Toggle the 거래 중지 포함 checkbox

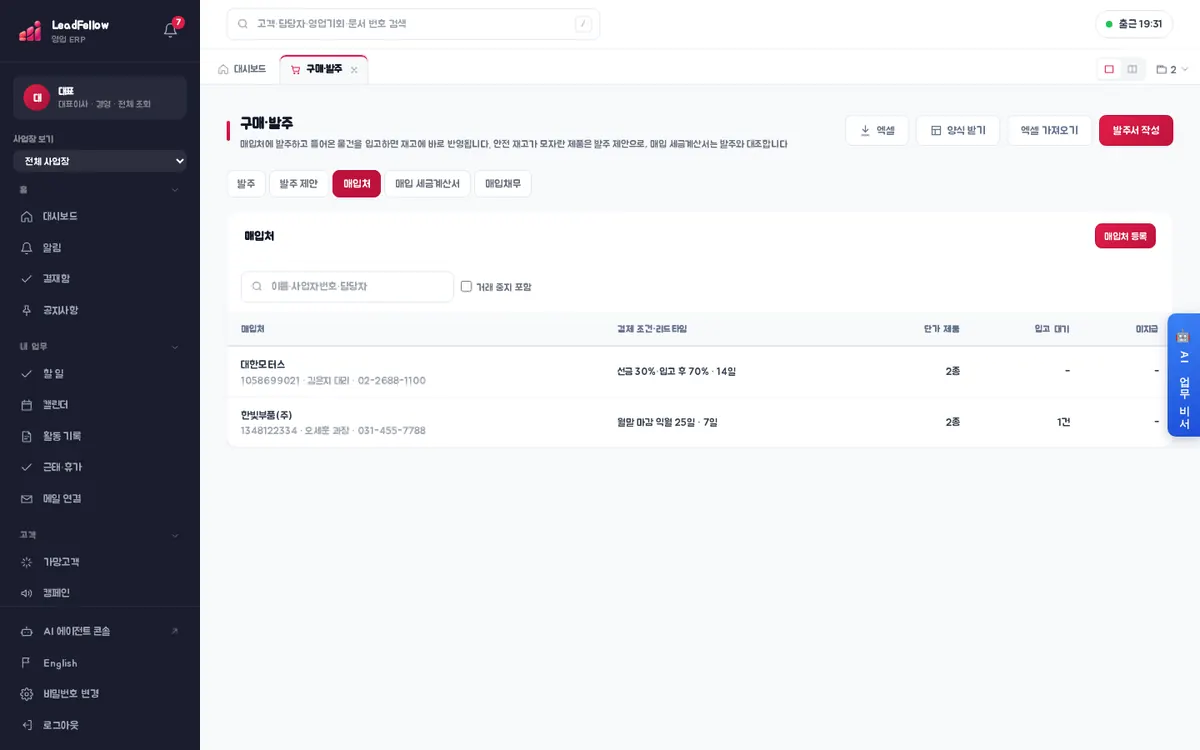pyautogui.click(x=466, y=286)
